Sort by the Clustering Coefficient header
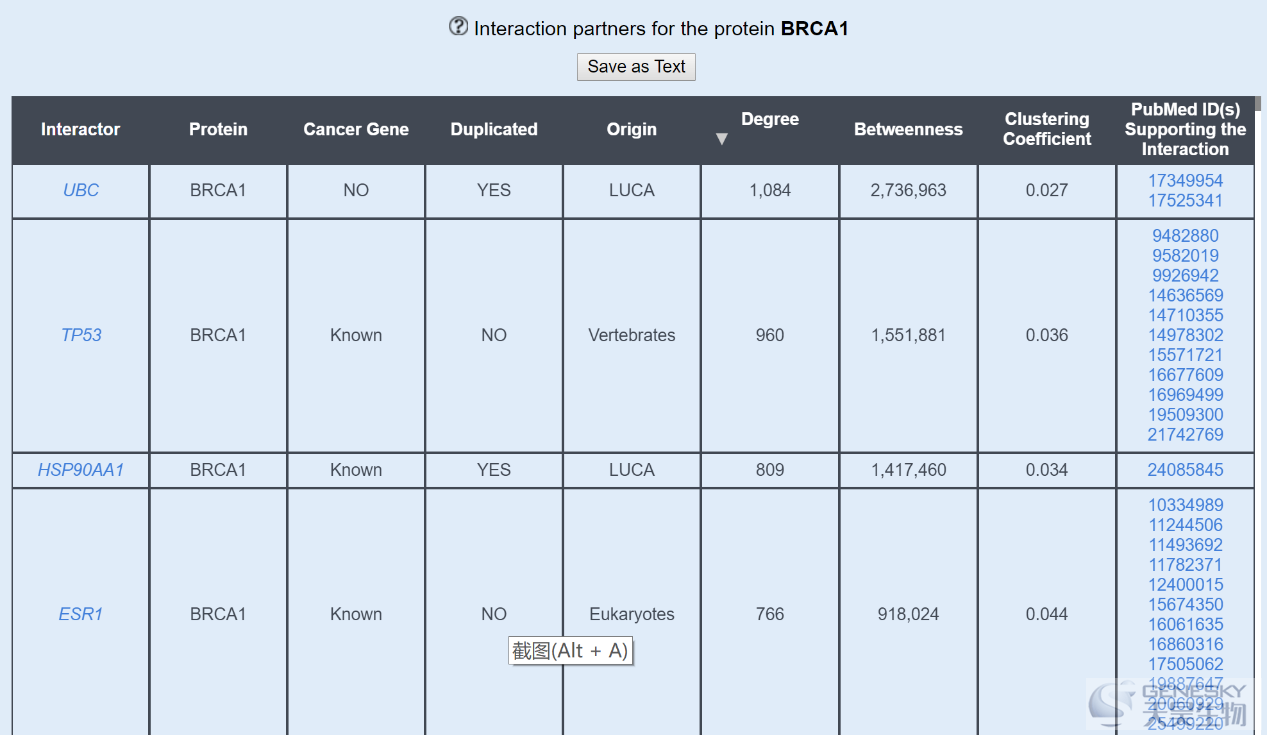This screenshot has width=1267, height=735. click(1047, 129)
